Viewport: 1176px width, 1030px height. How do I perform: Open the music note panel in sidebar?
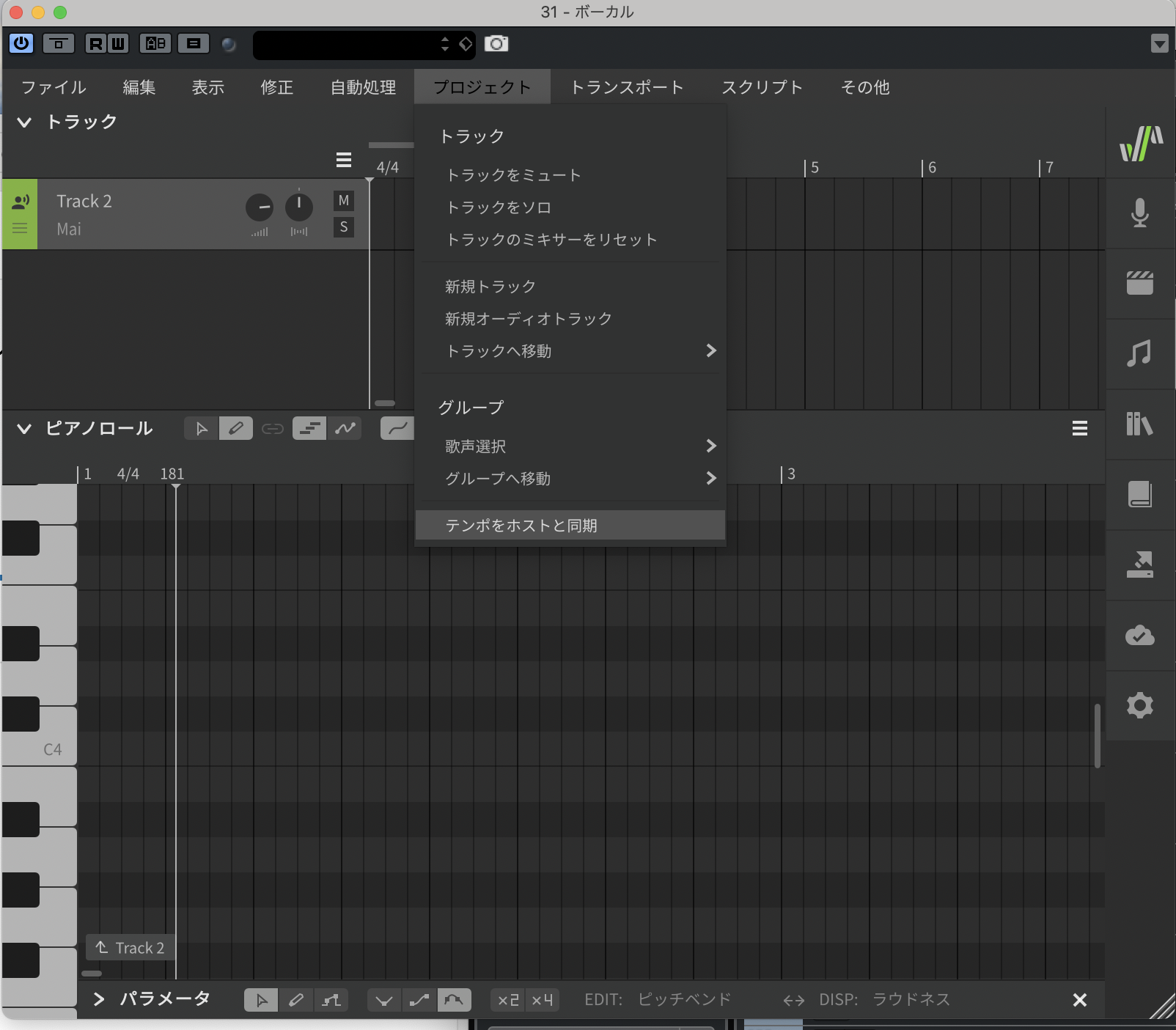click(1139, 353)
